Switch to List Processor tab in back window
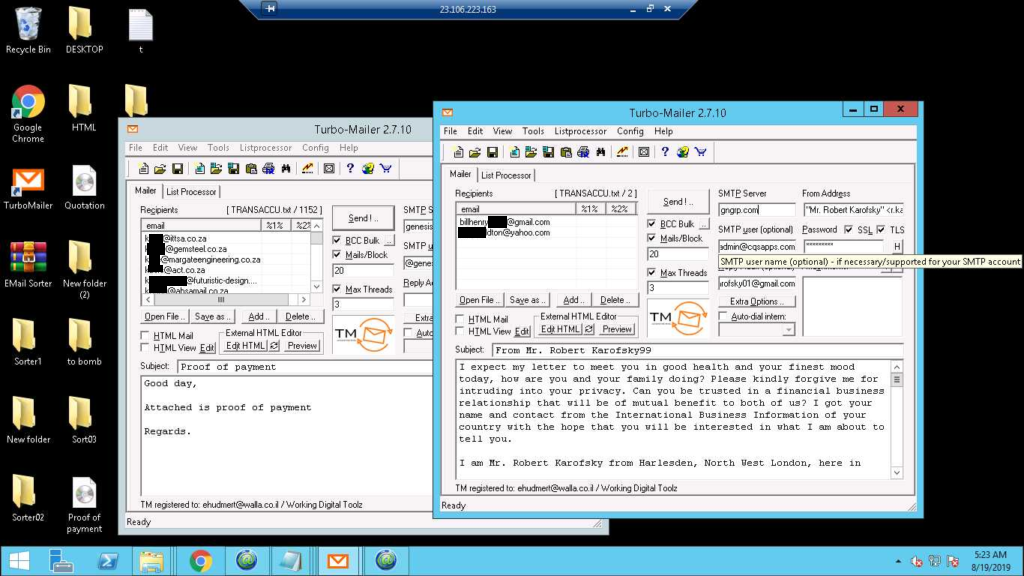Viewport: 1024px width, 576px height. 191,191
